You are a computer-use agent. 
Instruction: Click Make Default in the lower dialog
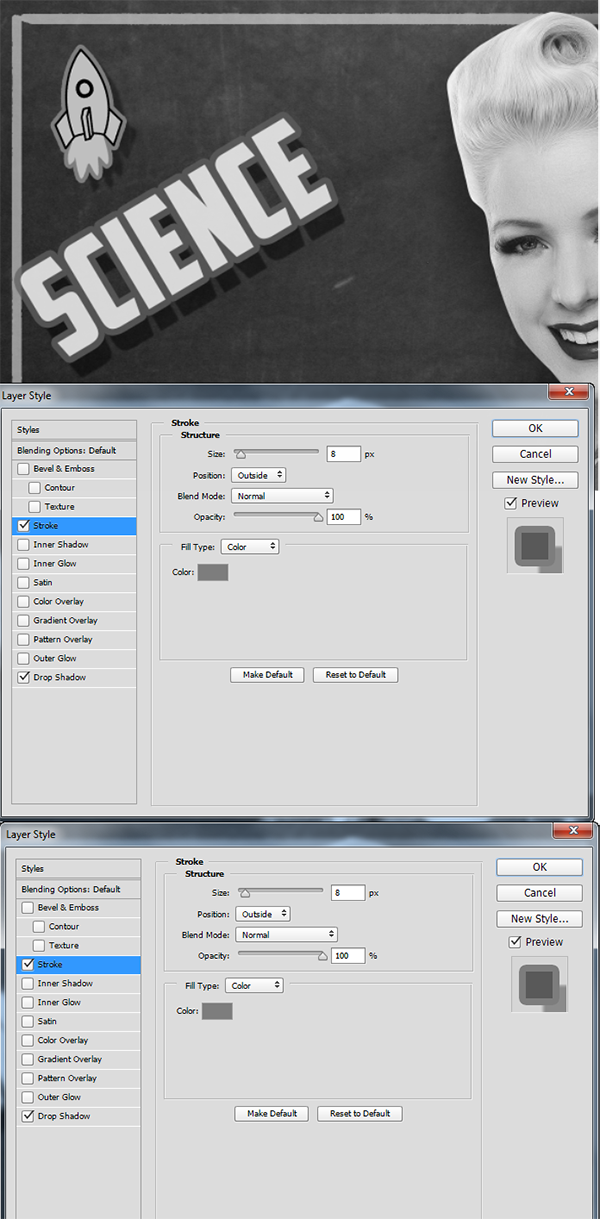(x=271, y=1113)
